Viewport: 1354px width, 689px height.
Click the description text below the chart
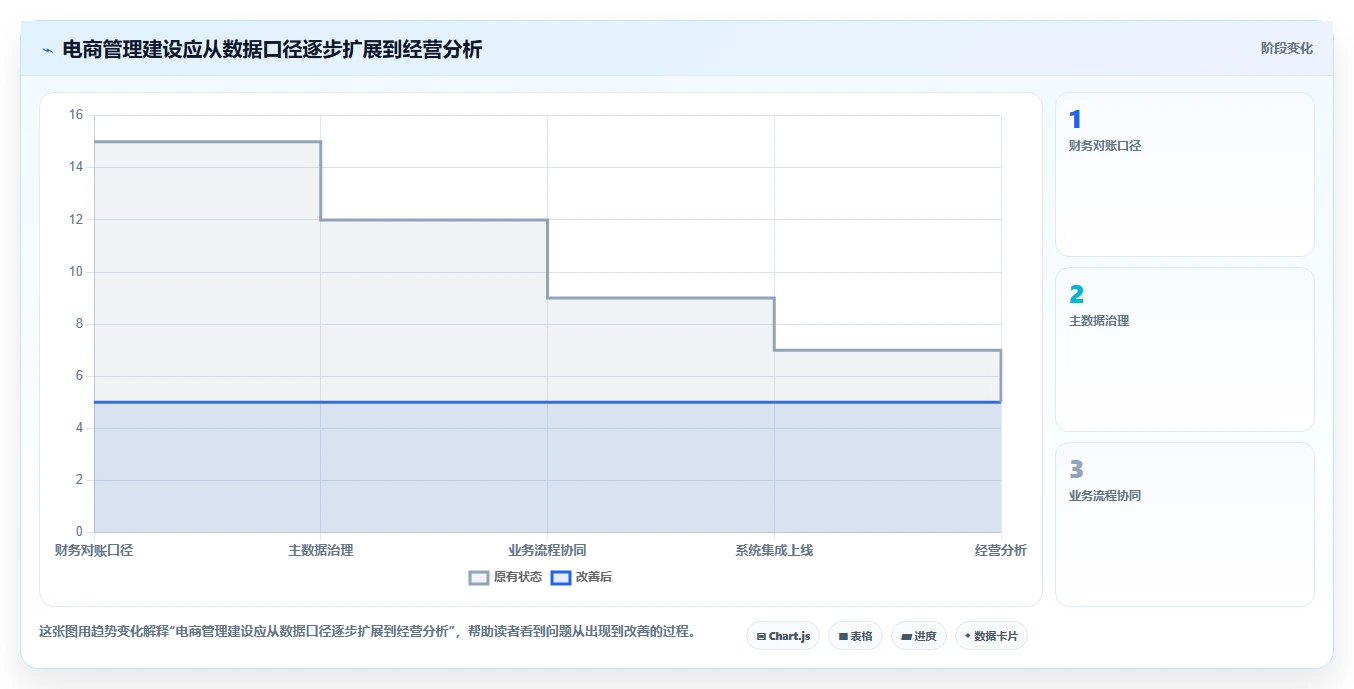[x=367, y=632]
